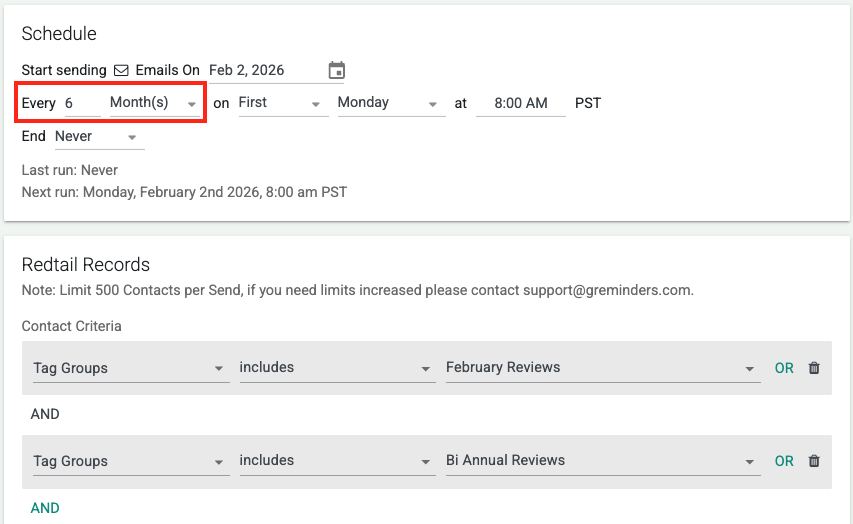Add OR condition to Bi Annual Reviews row

(784, 461)
